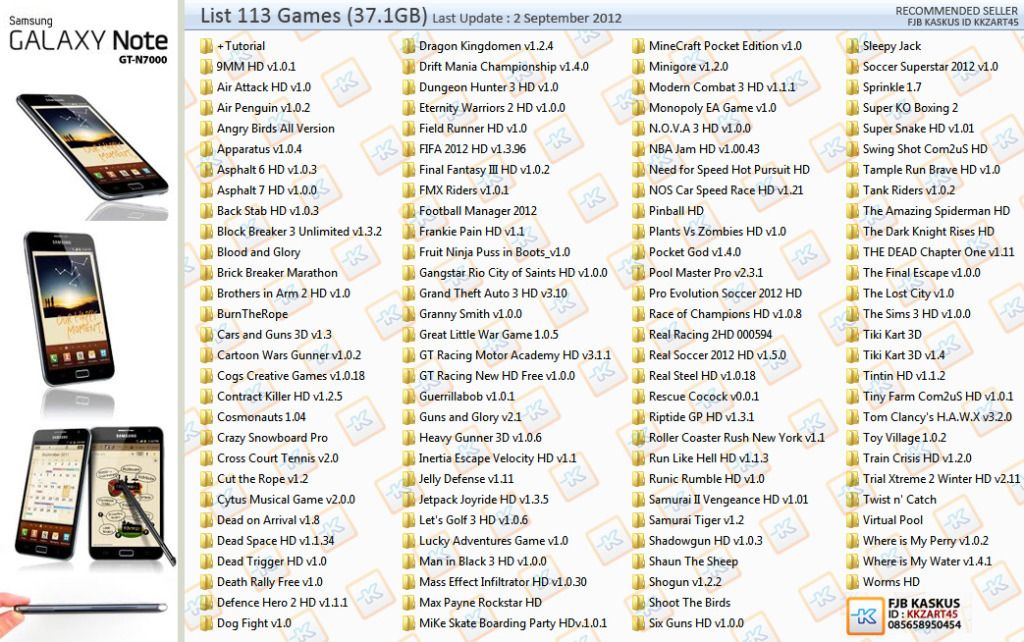Screen dimensions: 1024x642
Task: Select the folder icon for Dead Trigger HD v1.0
Action: point(206,562)
